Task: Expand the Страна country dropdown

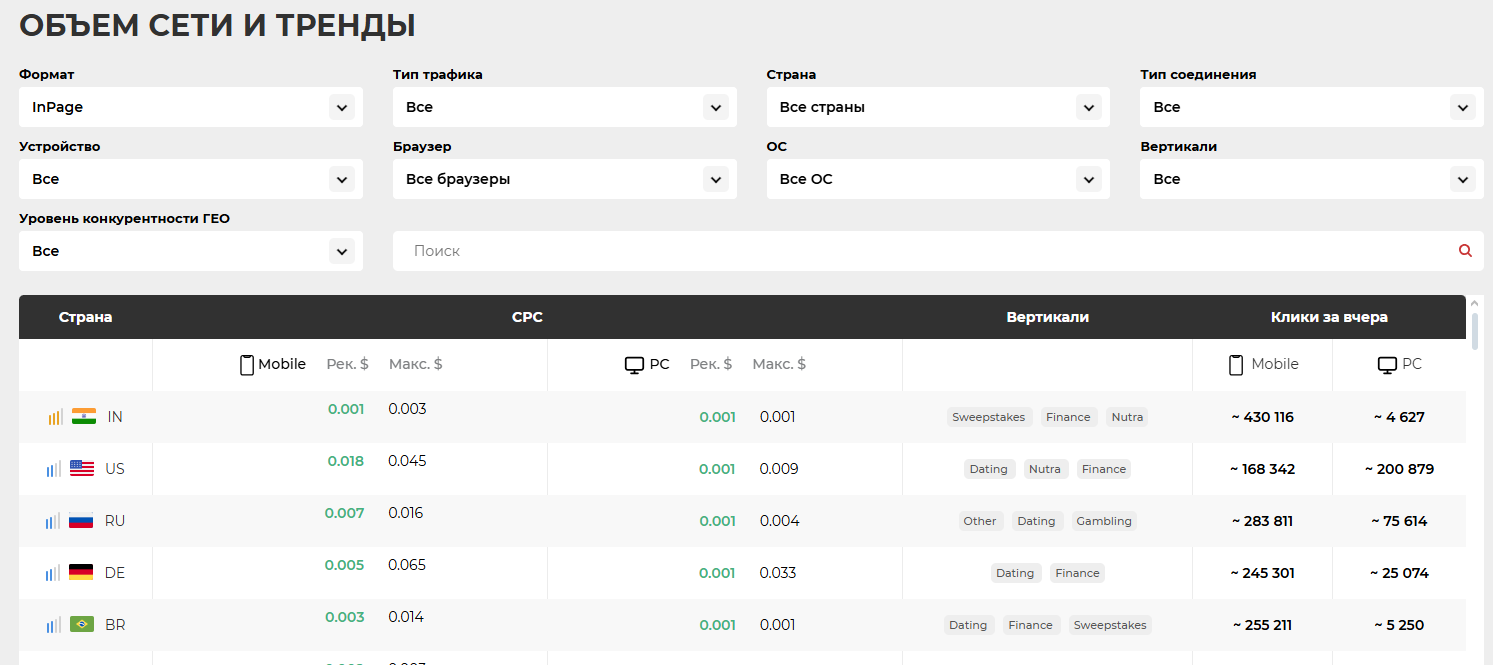Action: point(938,107)
